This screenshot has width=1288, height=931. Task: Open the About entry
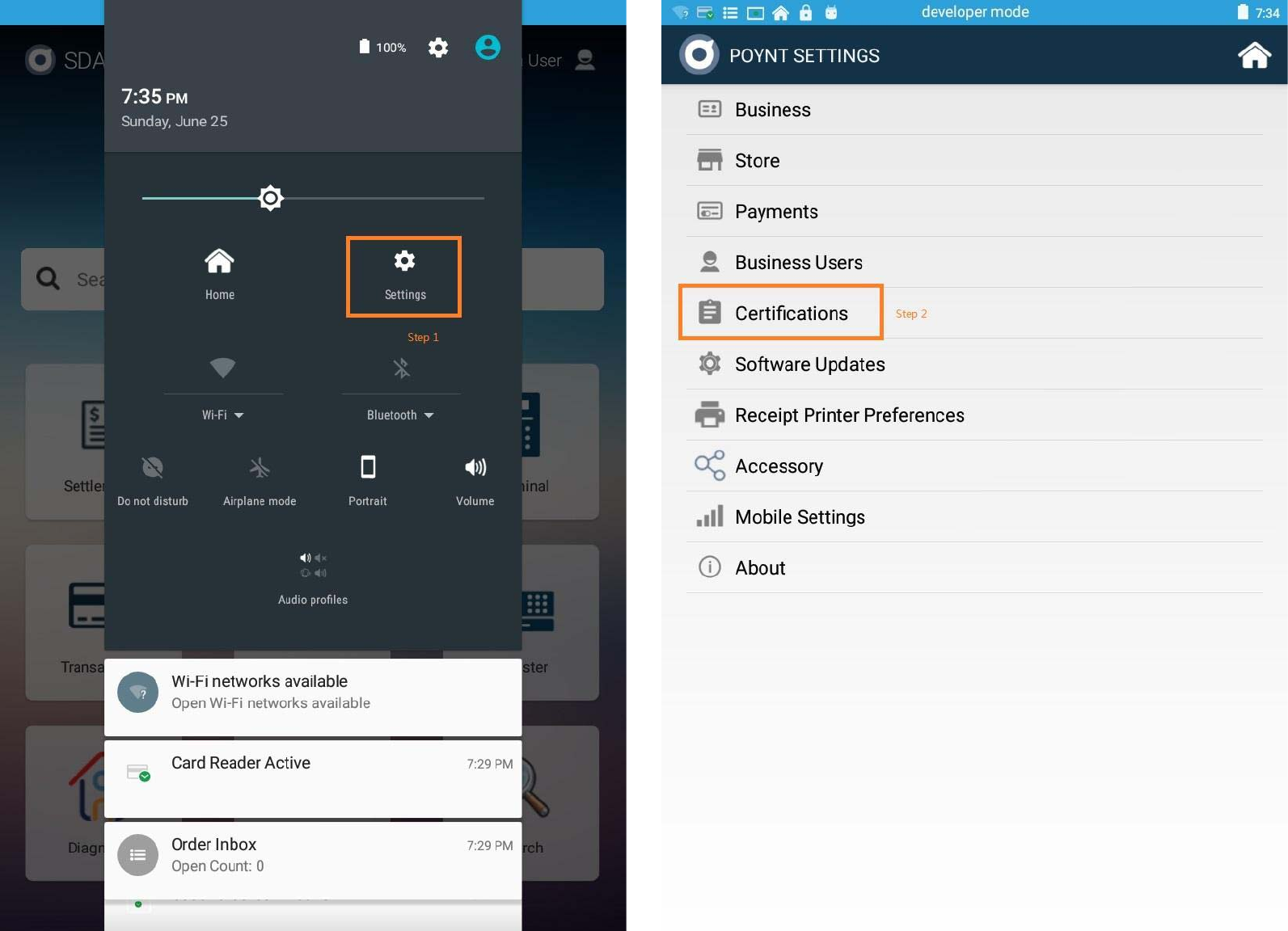[x=974, y=568]
